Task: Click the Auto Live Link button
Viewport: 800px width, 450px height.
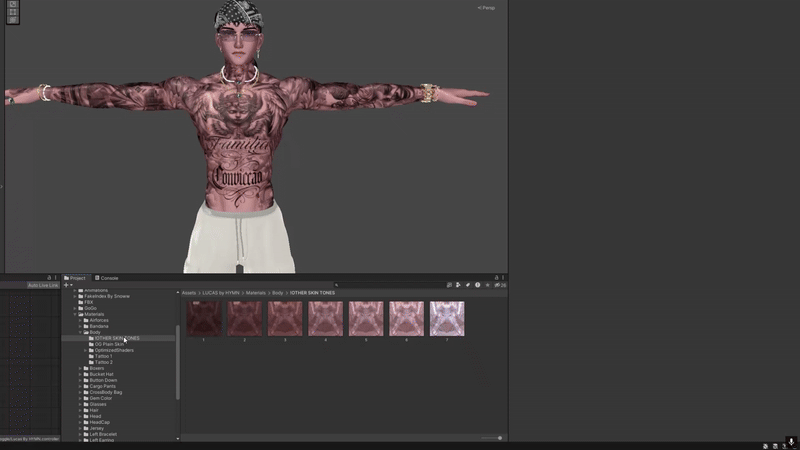Action: [x=43, y=285]
